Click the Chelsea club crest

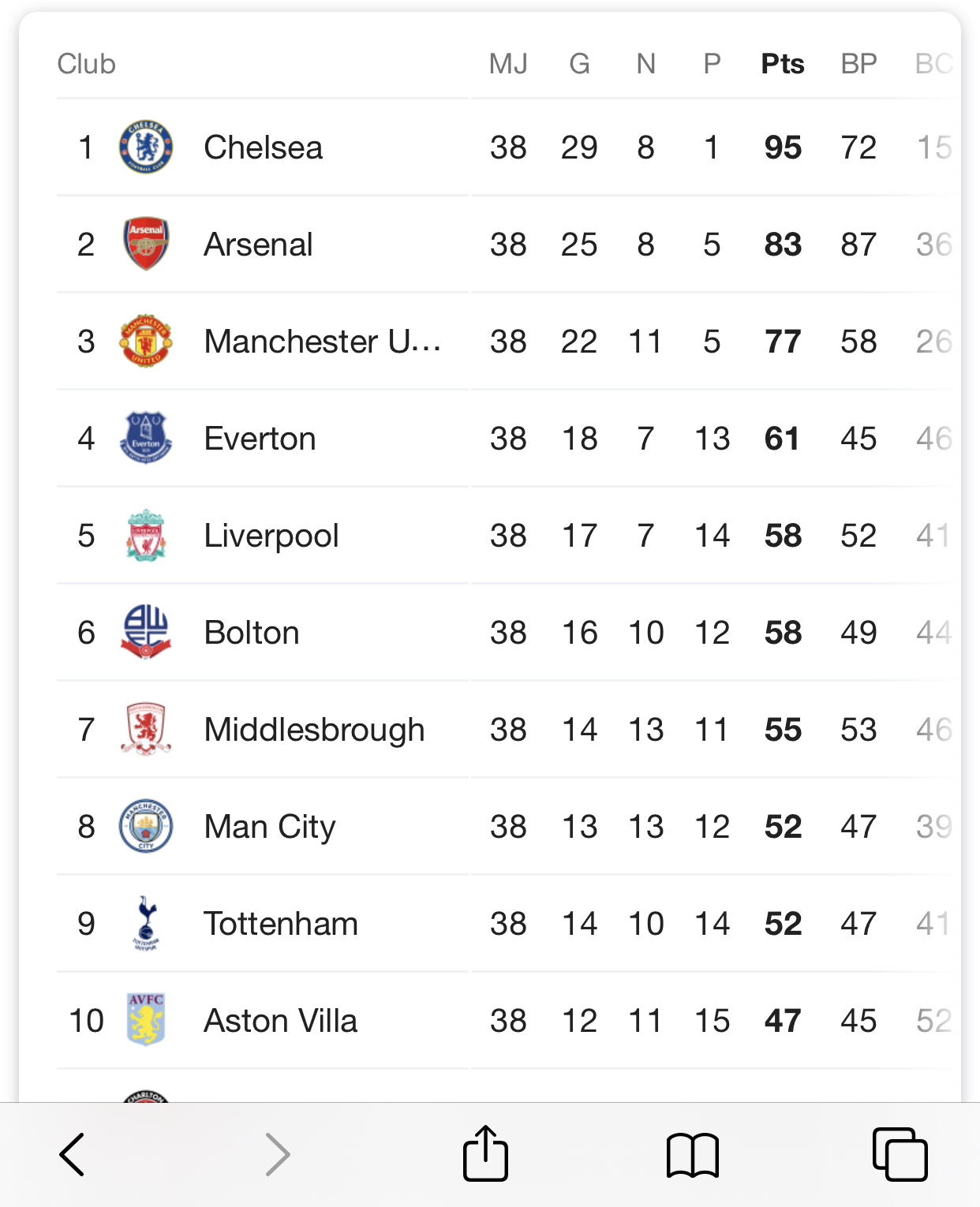(146, 148)
